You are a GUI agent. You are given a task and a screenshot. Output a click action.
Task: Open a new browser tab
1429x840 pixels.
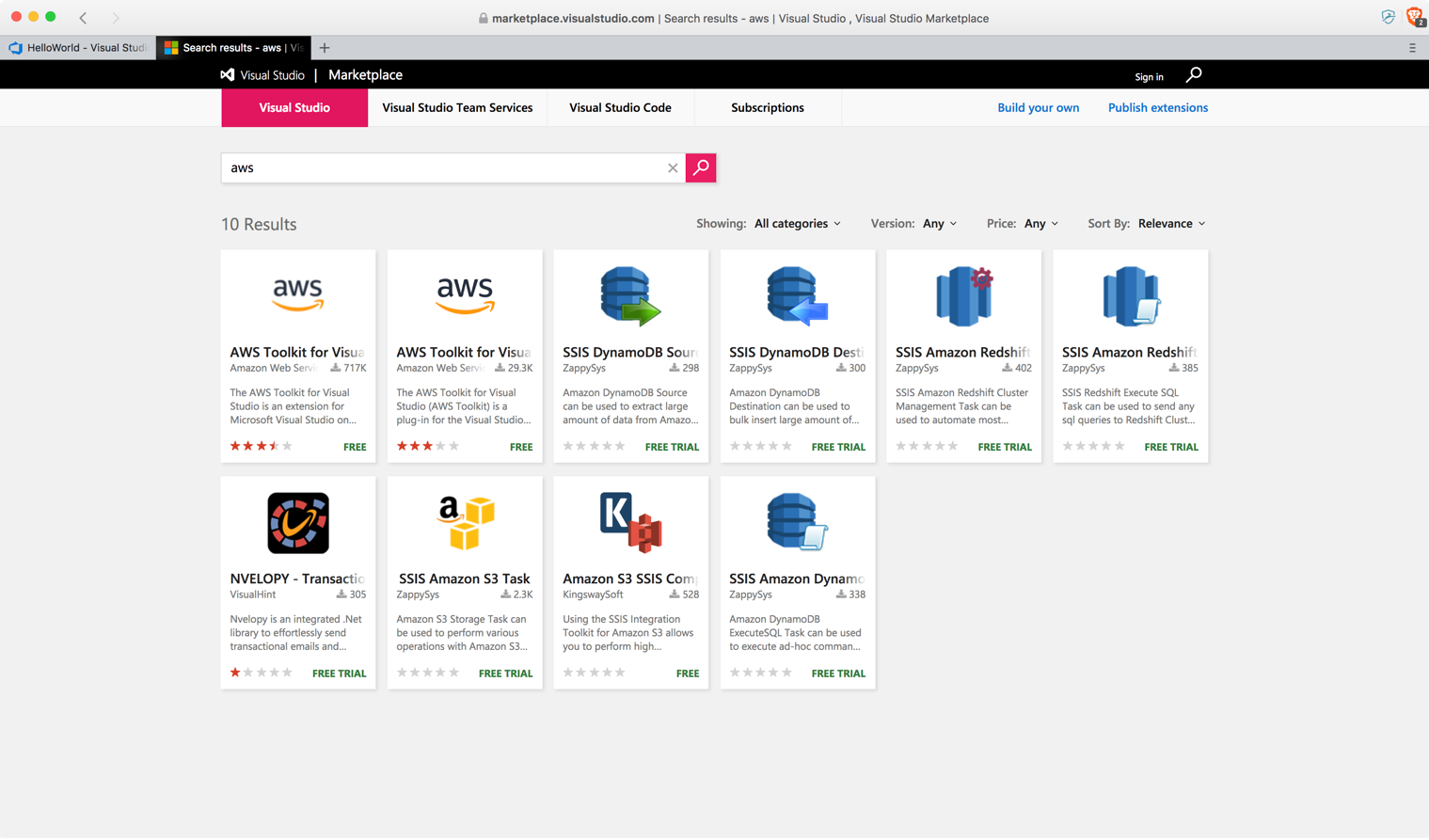(x=325, y=48)
